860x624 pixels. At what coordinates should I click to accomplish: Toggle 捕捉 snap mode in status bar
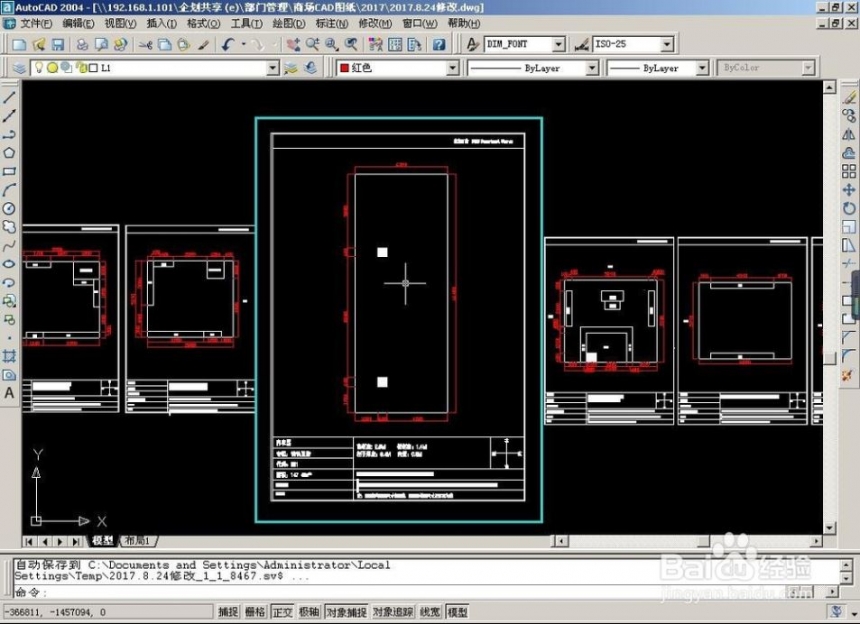tap(228, 612)
